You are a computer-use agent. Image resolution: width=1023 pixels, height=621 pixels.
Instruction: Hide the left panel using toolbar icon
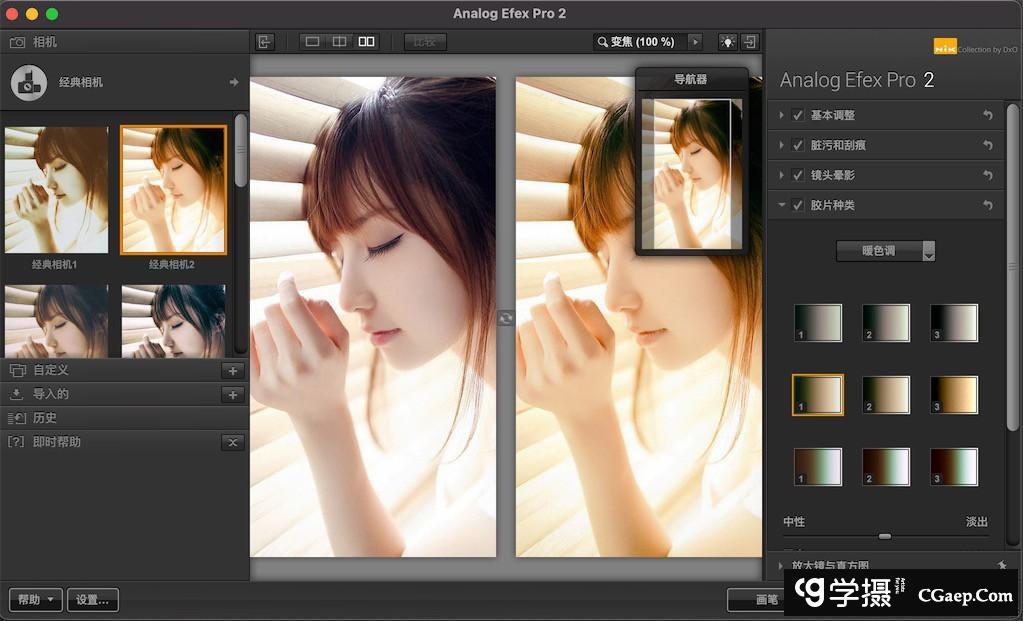(264, 42)
